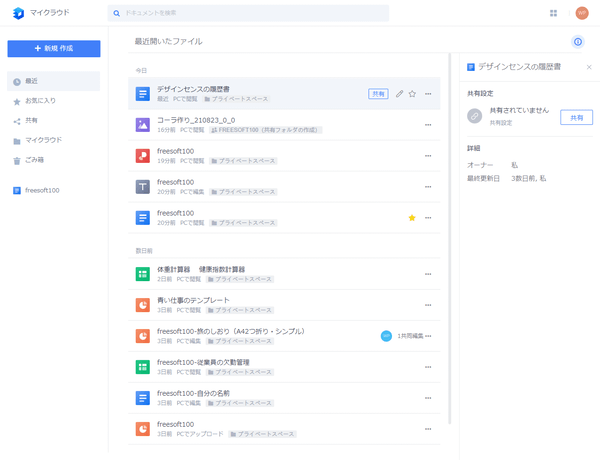Open the 最近 (Recent) sidebar item
The width and height of the screenshot is (600, 460).
coord(32,81)
